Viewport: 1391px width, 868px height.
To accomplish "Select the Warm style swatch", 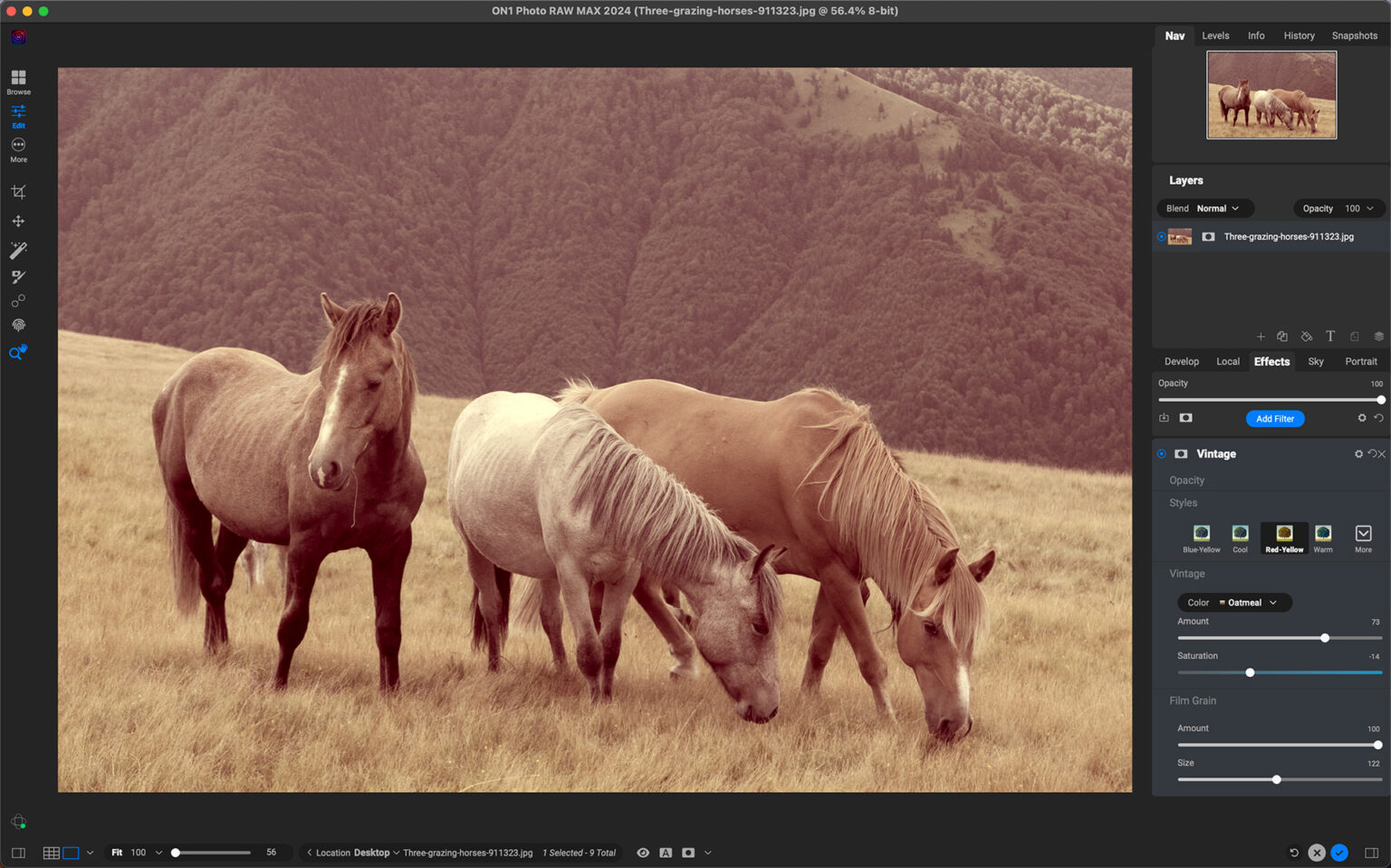I will (x=1323, y=535).
